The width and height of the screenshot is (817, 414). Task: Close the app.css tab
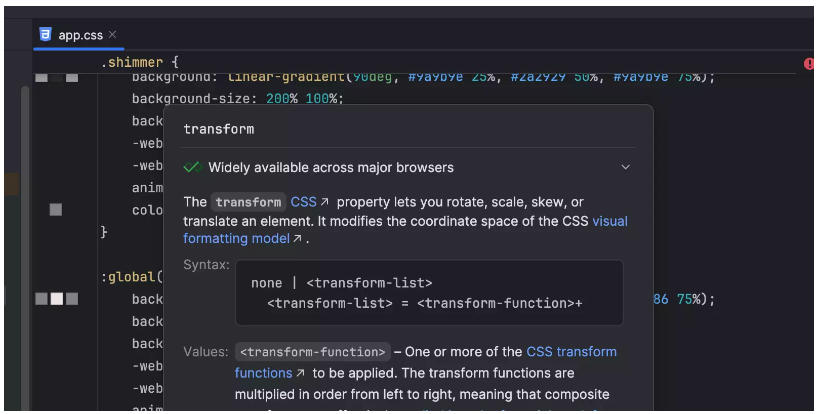(x=113, y=34)
